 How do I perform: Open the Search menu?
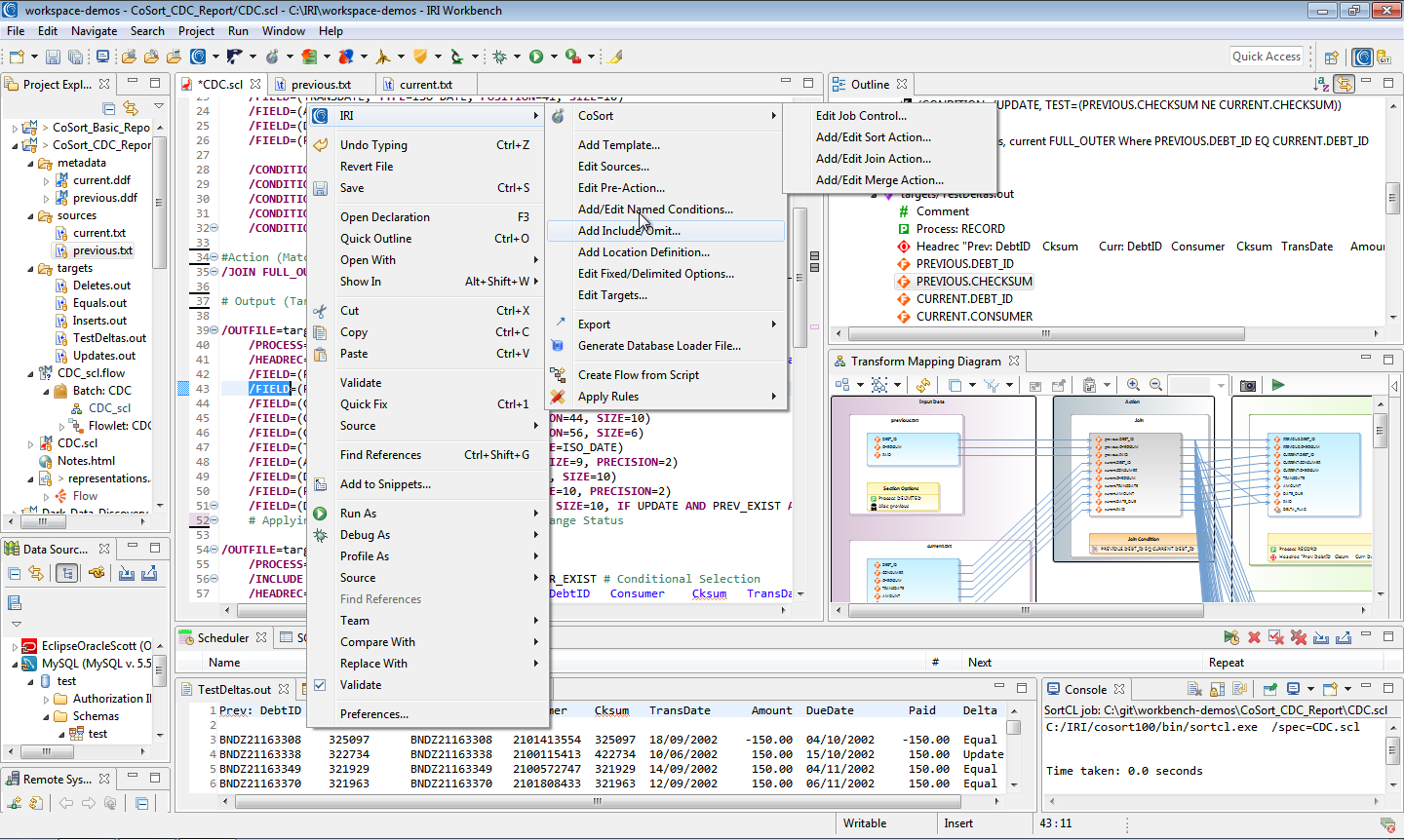147,31
